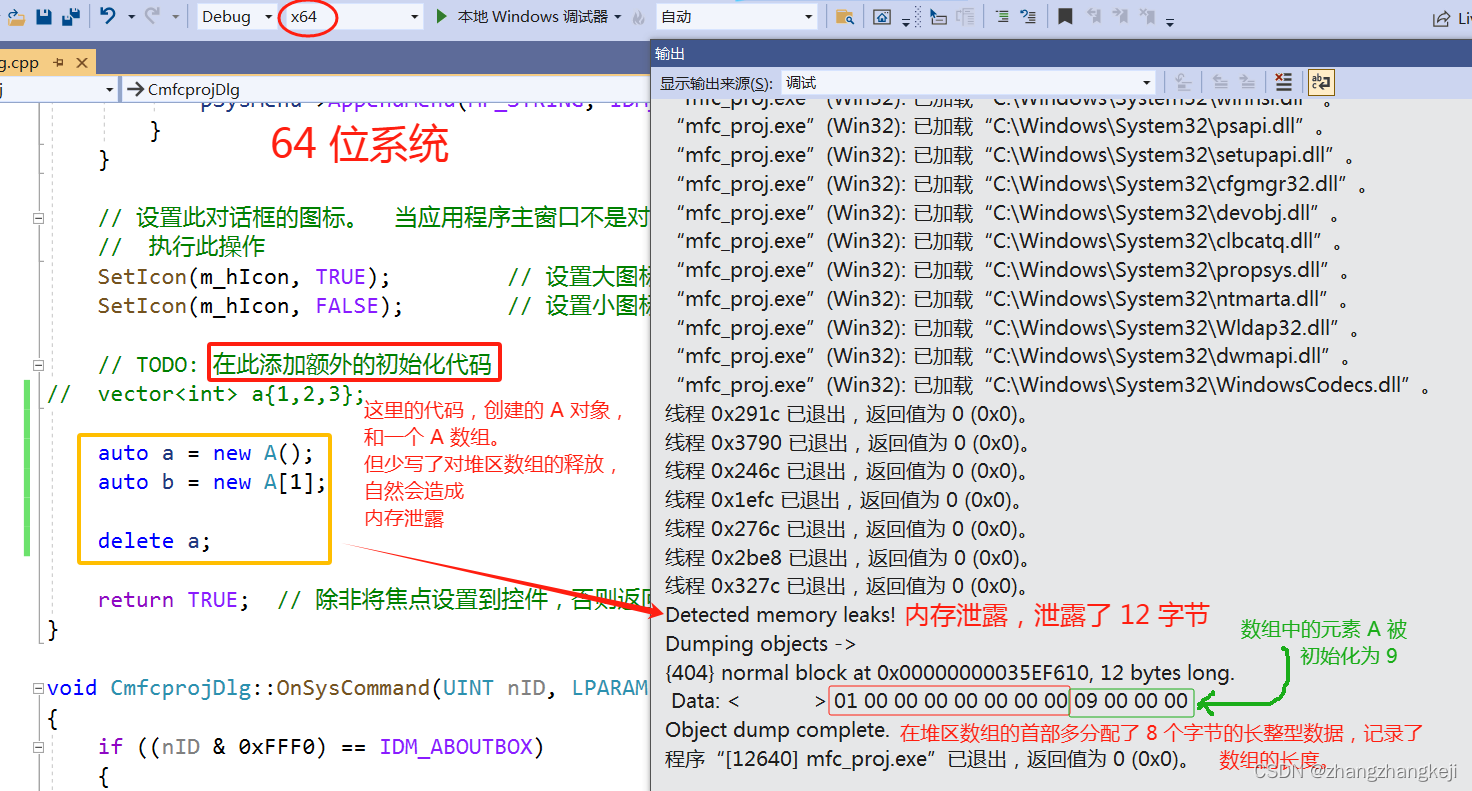The height and width of the screenshot is (791, 1472).
Task: Click the cursor-and-lines icon in toolbar
Action: 937,17
